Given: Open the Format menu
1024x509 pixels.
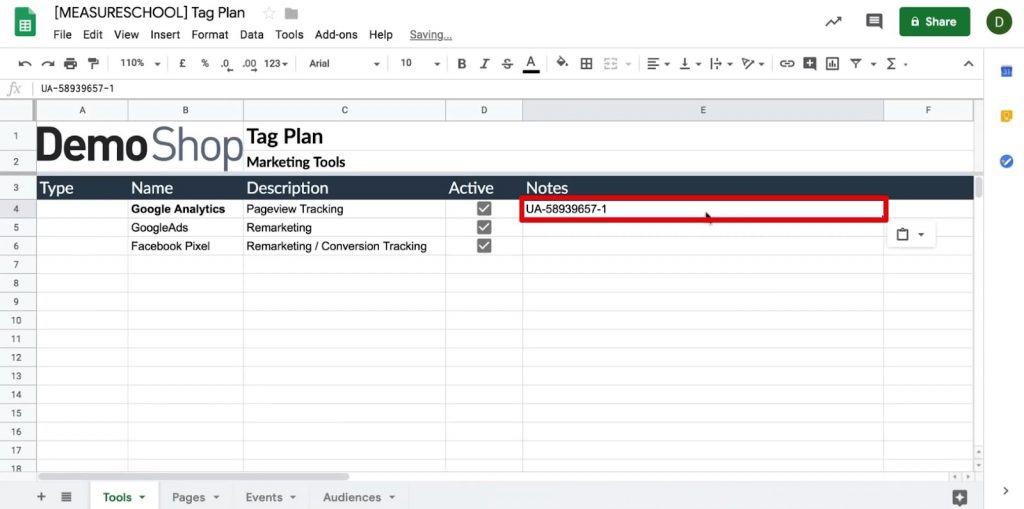Looking at the screenshot, I should [x=210, y=35].
